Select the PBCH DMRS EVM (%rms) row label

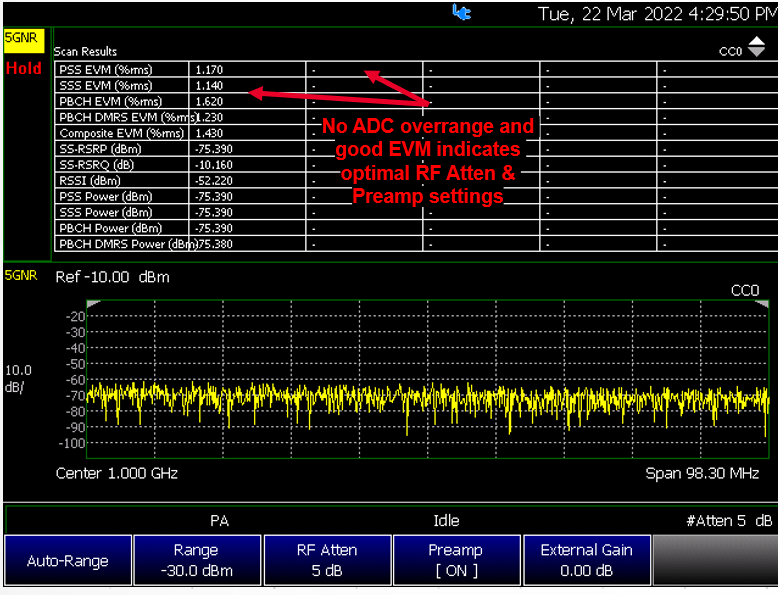pyautogui.click(x=128, y=117)
